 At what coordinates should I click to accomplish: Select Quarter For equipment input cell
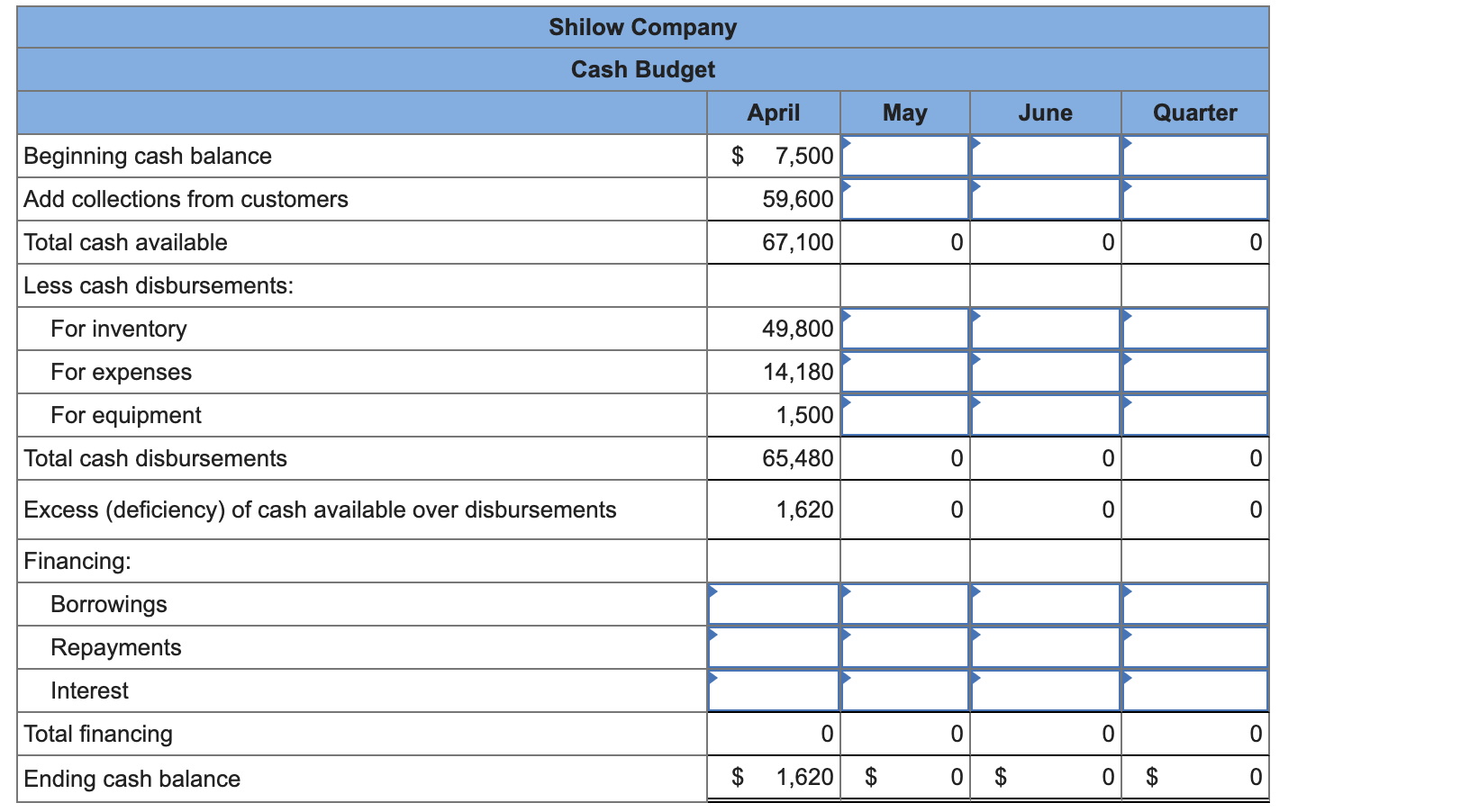(x=1195, y=415)
